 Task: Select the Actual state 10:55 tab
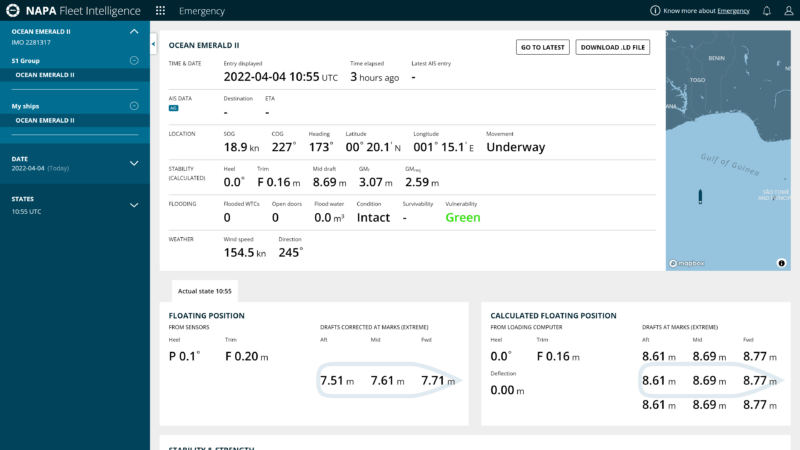click(205, 291)
